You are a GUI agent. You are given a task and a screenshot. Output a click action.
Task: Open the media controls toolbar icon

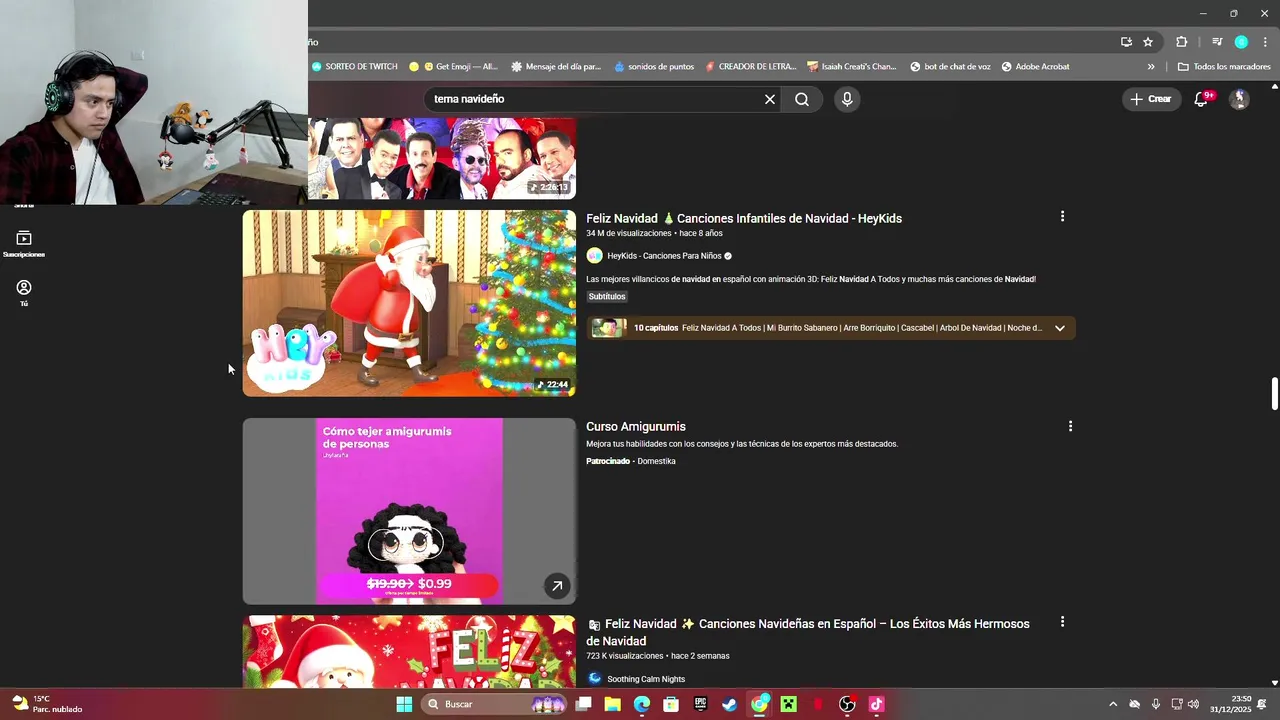pos(1217,42)
